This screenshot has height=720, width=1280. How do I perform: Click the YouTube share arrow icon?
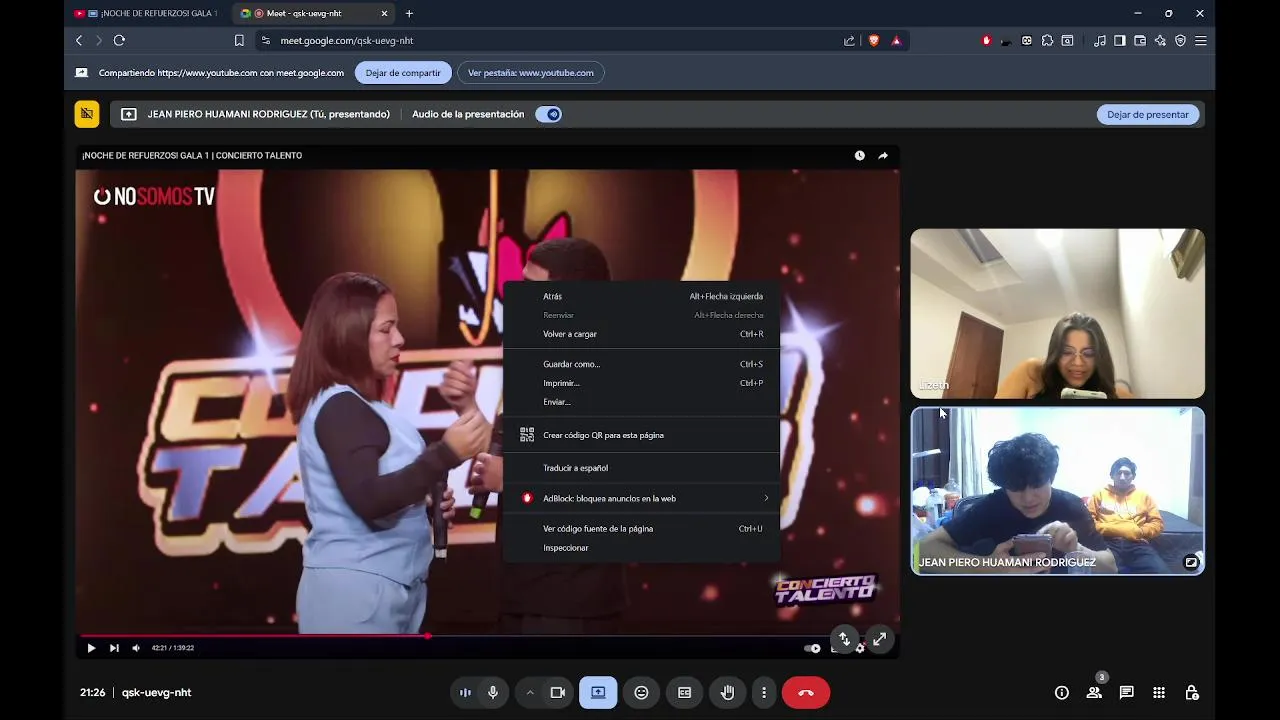click(883, 155)
